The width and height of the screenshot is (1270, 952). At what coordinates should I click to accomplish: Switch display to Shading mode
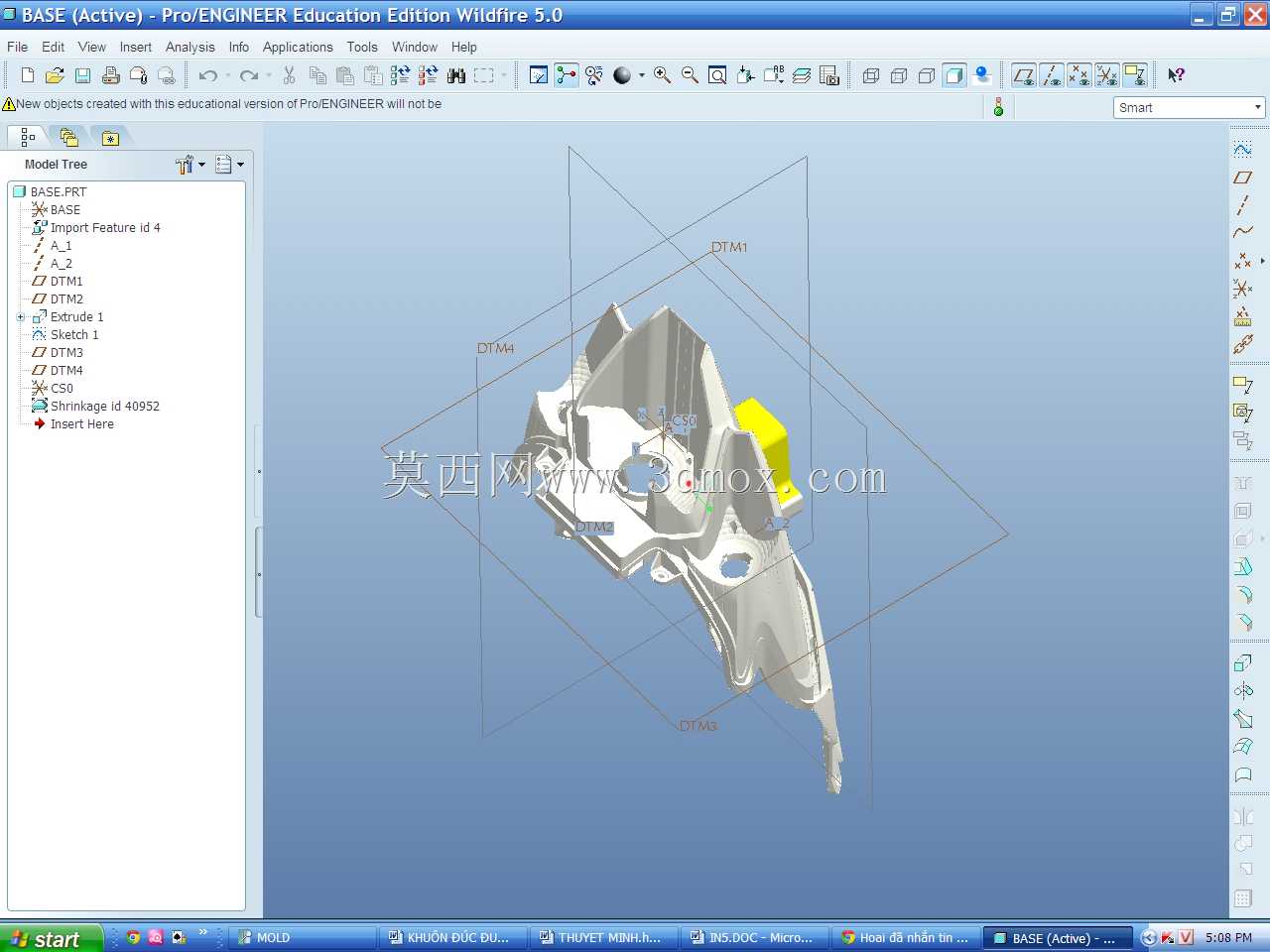click(954, 75)
